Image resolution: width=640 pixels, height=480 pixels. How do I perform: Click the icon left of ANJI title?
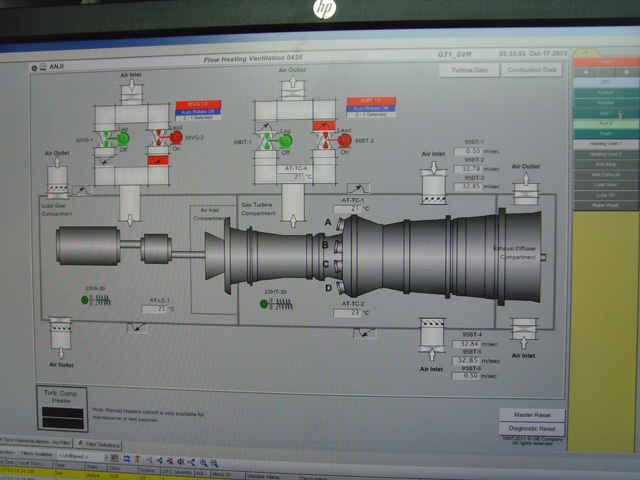(43, 67)
